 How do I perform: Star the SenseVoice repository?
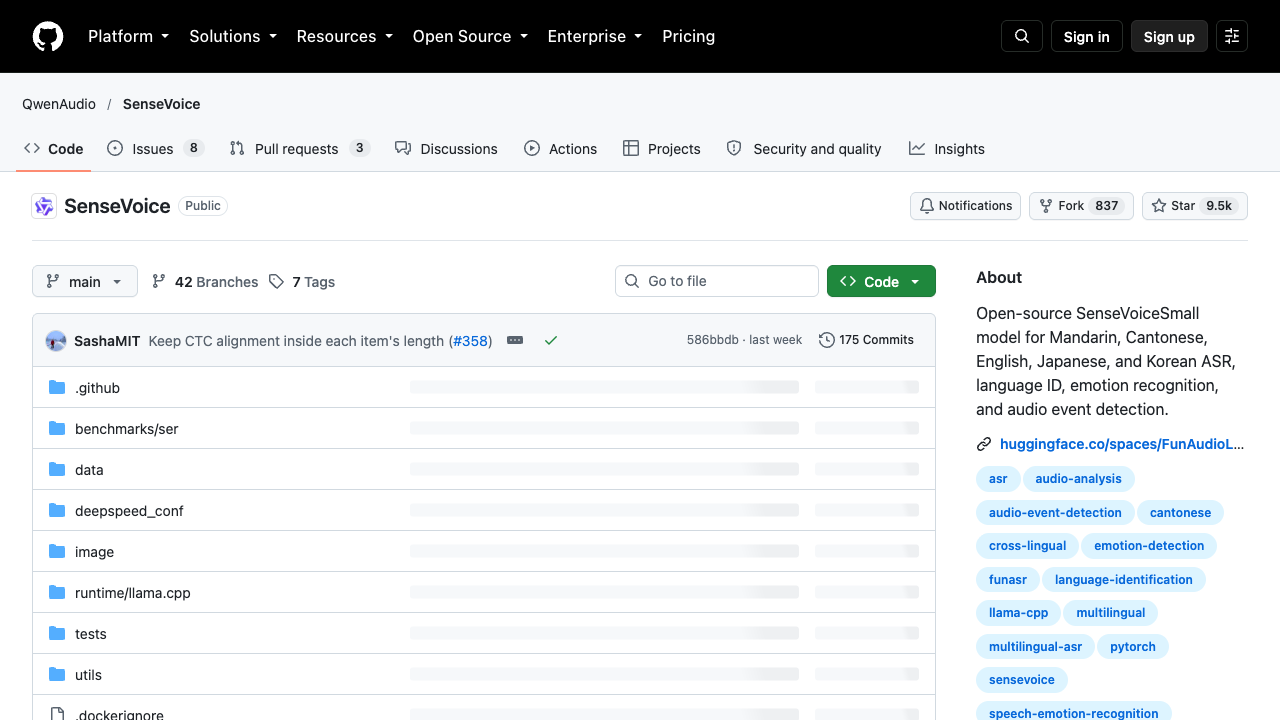(1195, 206)
